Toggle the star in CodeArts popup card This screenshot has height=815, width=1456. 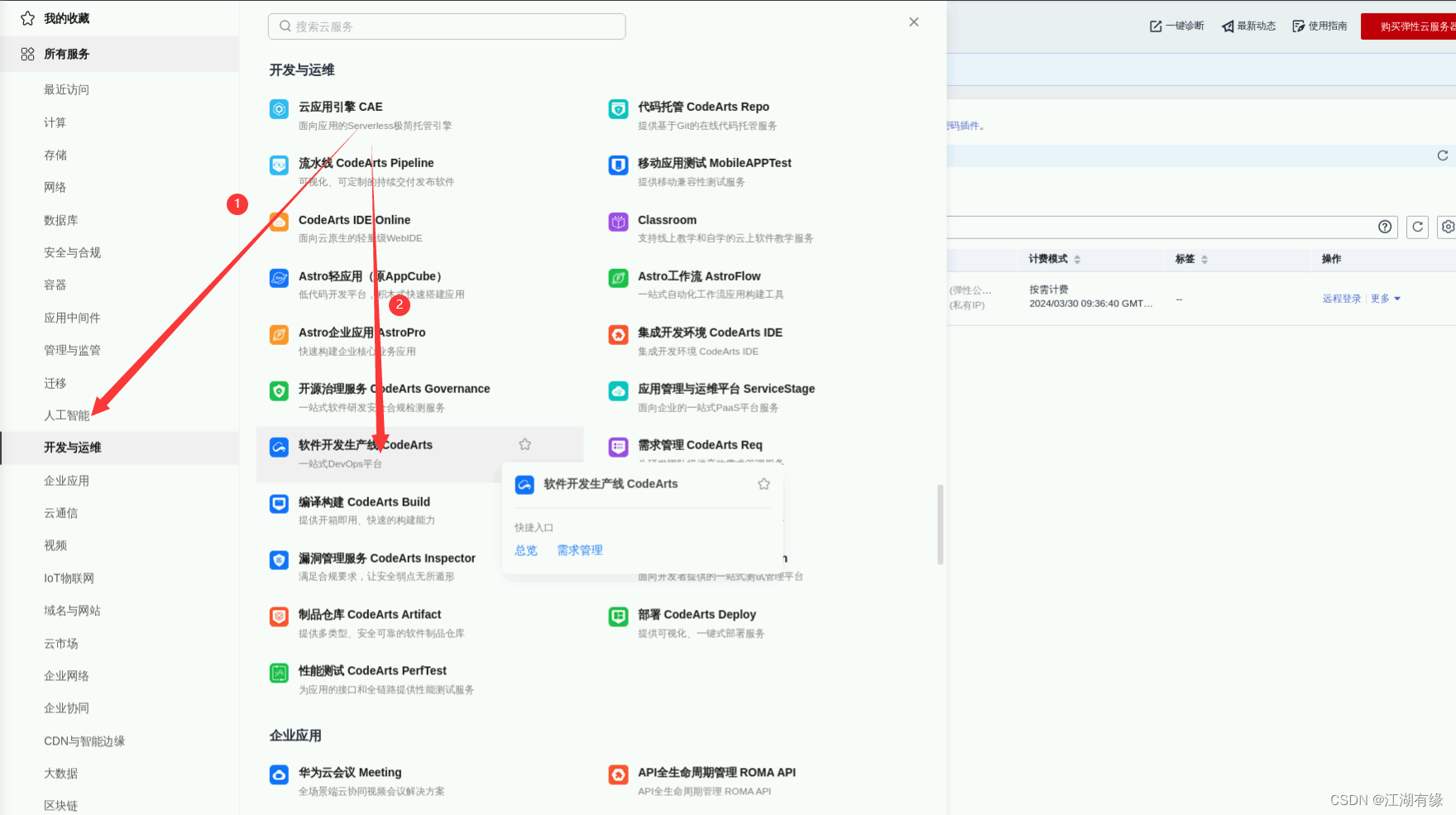pyautogui.click(x=764, y=484)
